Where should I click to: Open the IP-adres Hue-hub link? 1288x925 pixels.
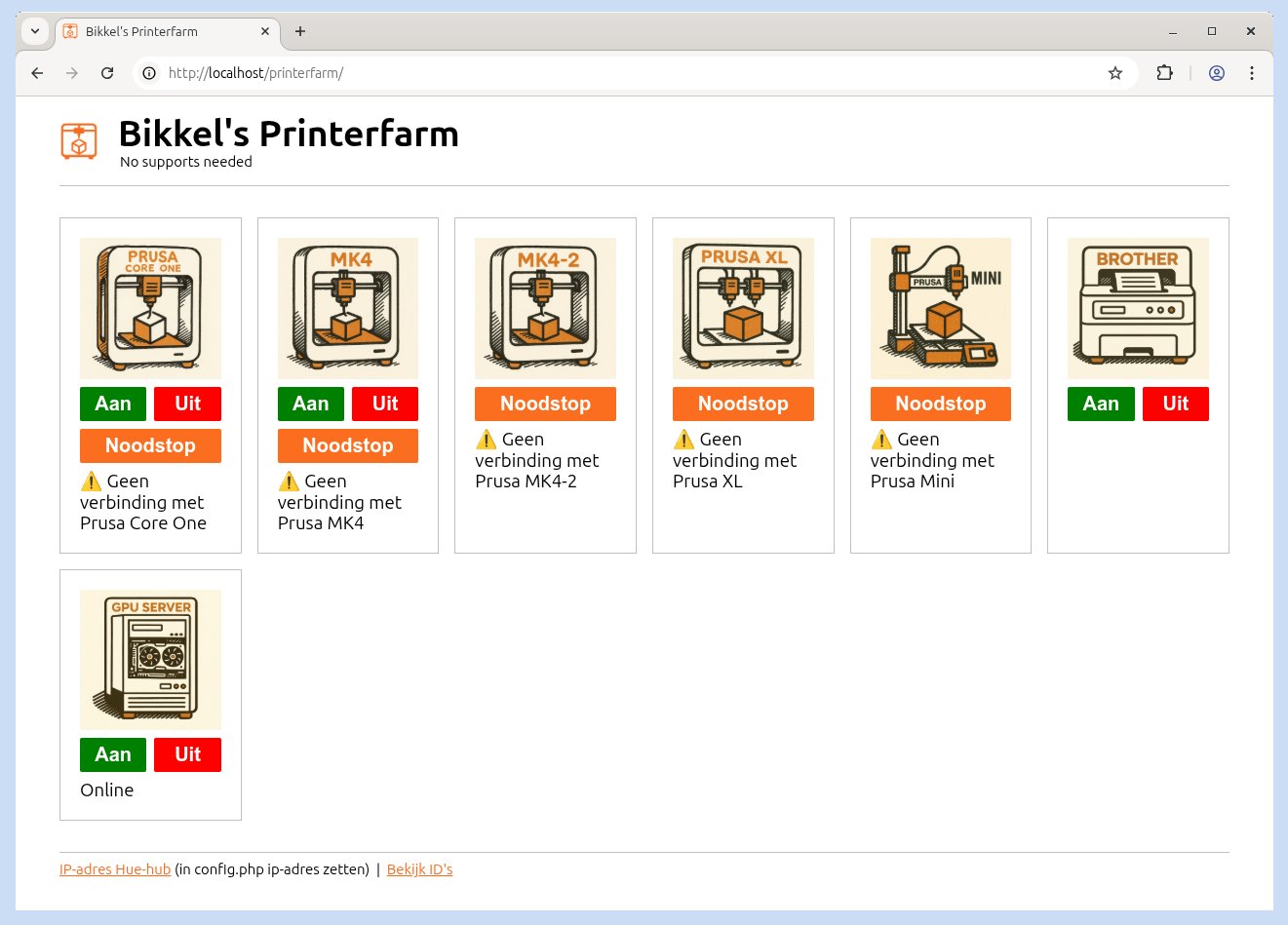115,869
